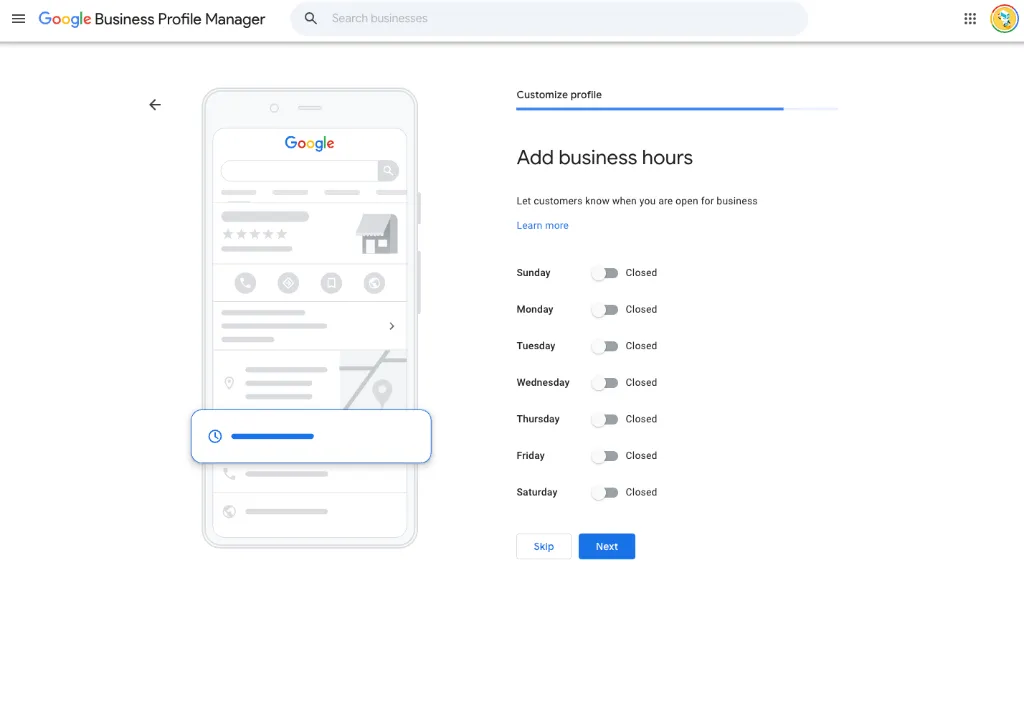Toggle Wednesday open hours
This screenshot has width=1024, height=715.
point(605,383)
